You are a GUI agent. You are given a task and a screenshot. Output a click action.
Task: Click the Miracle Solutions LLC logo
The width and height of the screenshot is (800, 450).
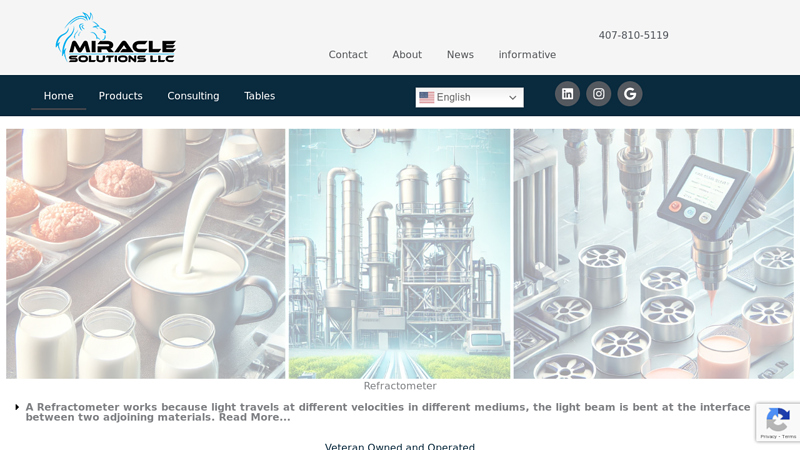pos(115,38)
